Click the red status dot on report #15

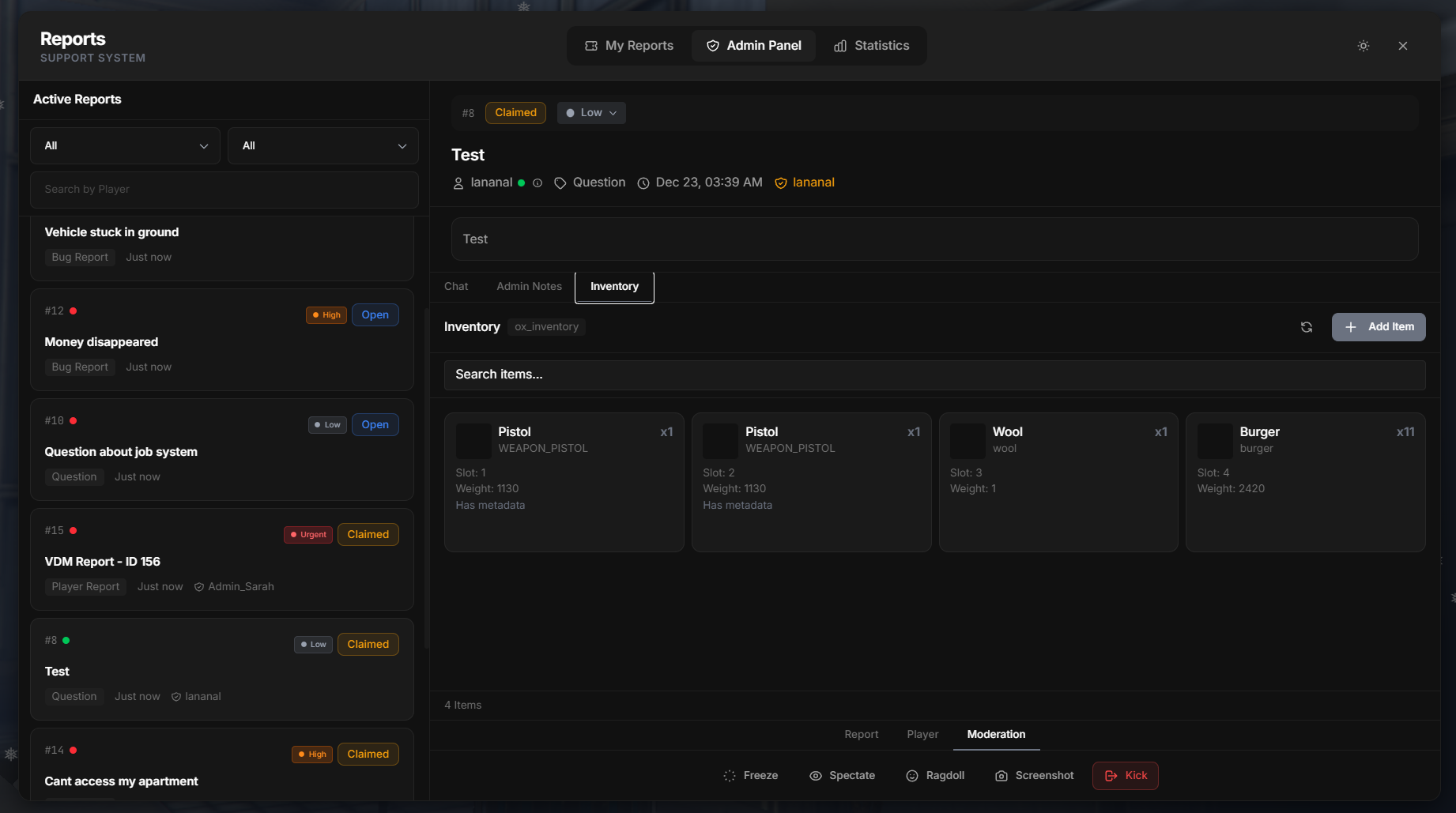pos(73,530)
